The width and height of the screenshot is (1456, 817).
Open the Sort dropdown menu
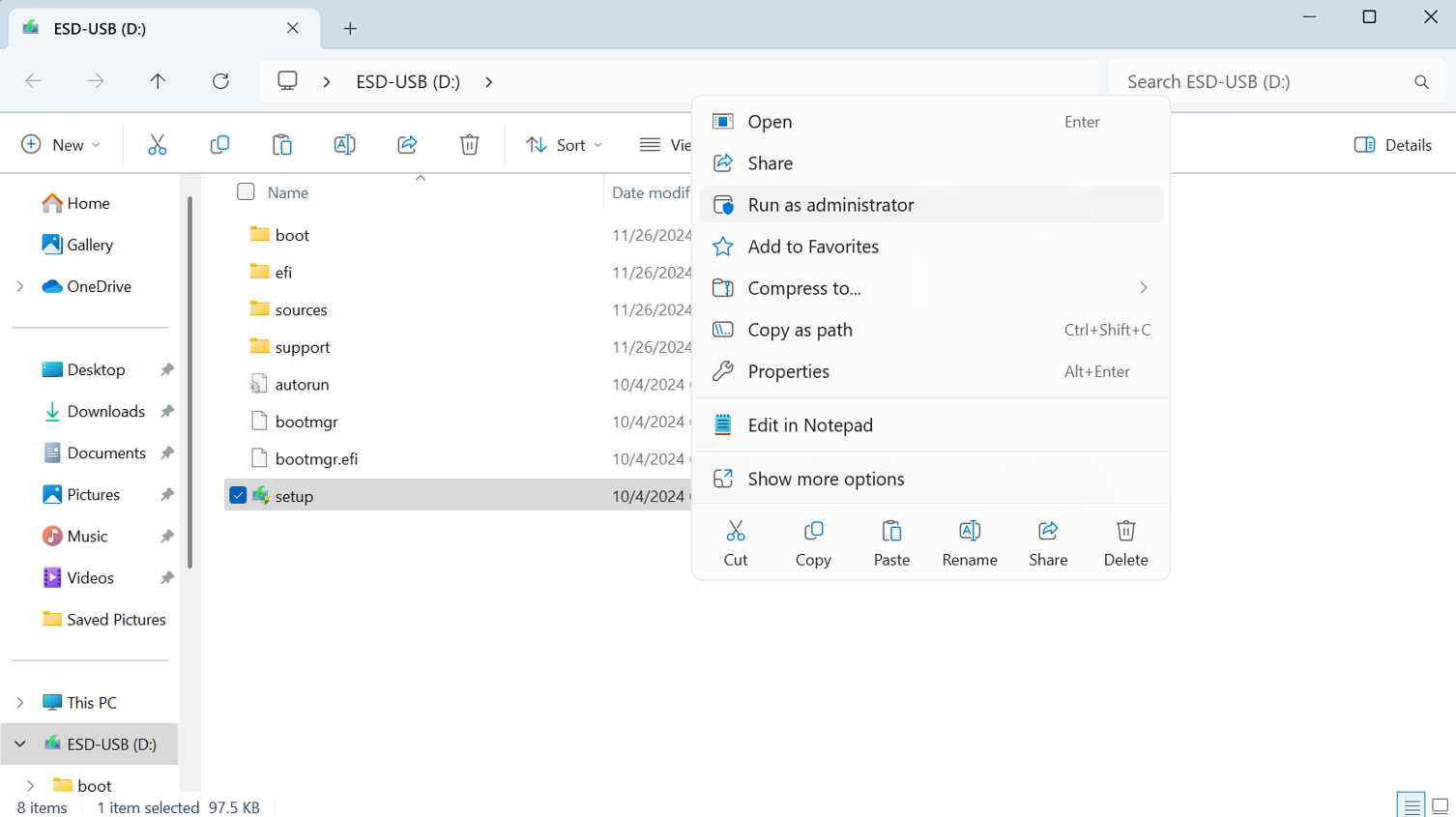[x=564, y=145]
